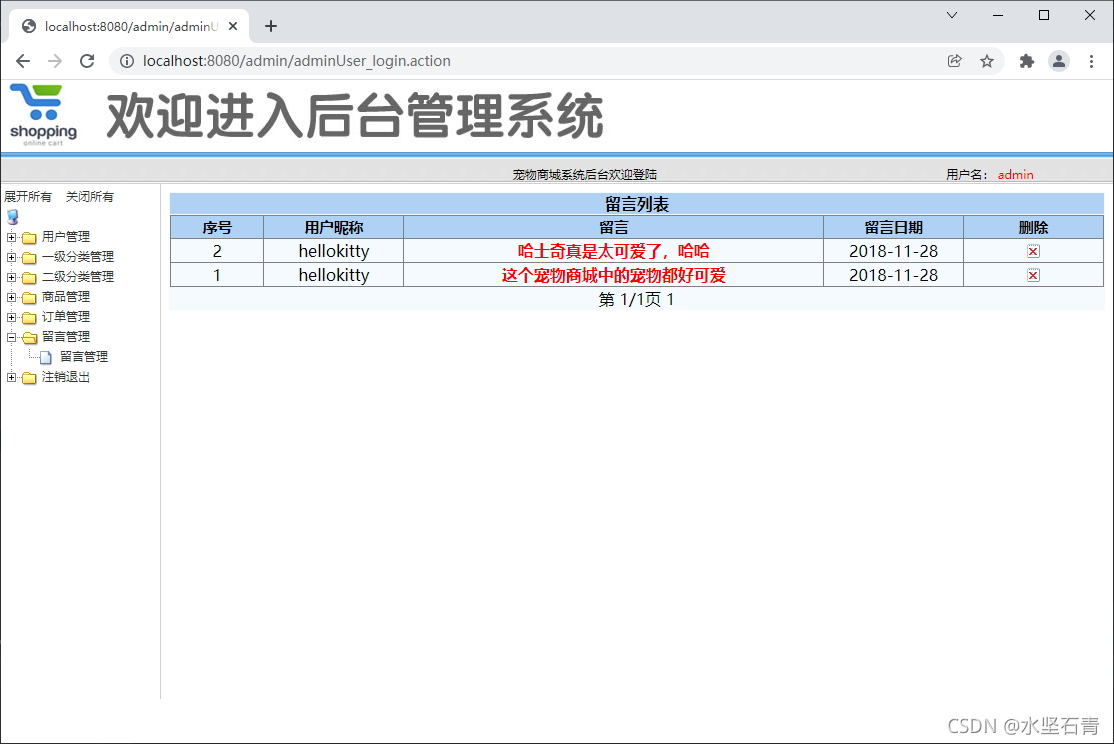The width and height of the screenshot is (1114, 744).
Task: Click the 商品管理 folder icon
Action: [29, 297]
